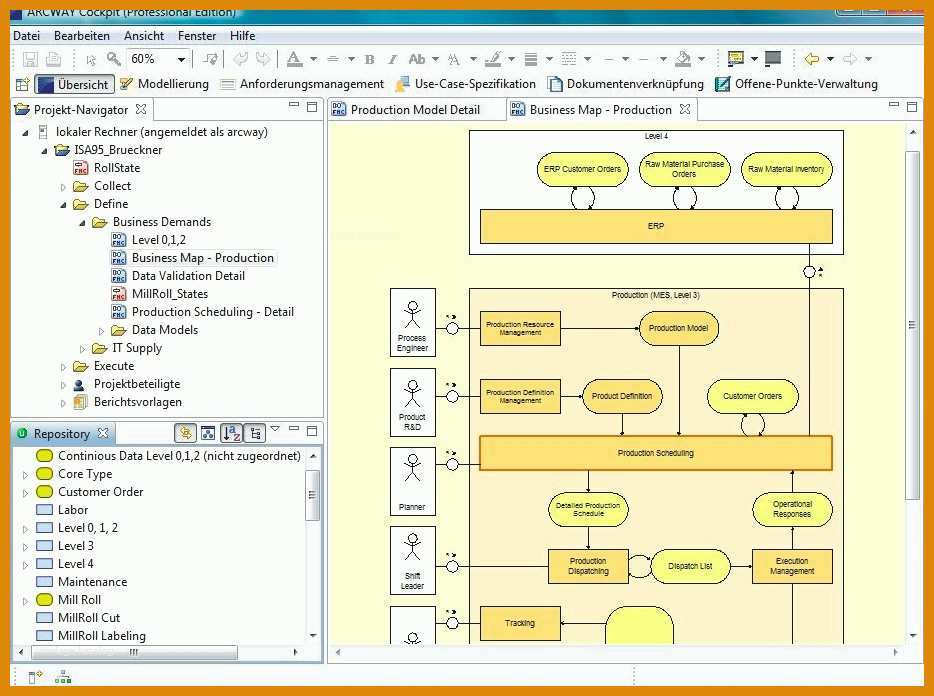Image resolution: width=934 pixels, height=696 pixels.
Task: Toggle alphabetical sorting in Repository
Action: (231, 433)
